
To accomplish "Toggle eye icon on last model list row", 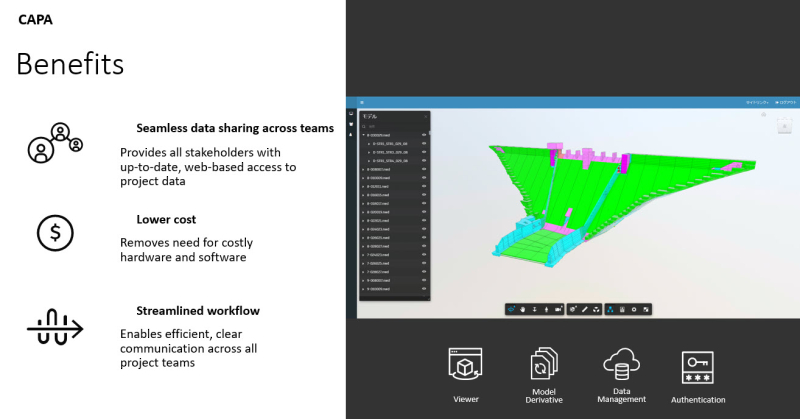I will click(x=425, y=289).
